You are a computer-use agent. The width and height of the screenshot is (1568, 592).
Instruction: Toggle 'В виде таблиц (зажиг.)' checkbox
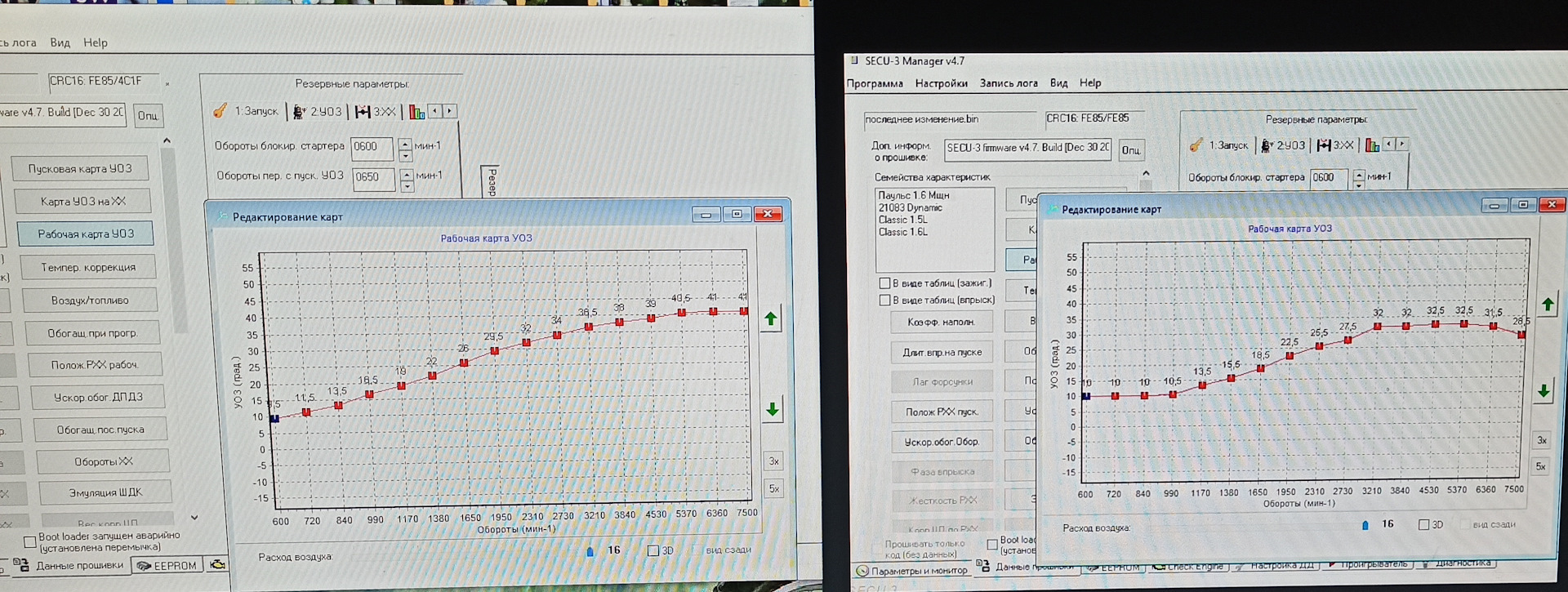[884, 283]
